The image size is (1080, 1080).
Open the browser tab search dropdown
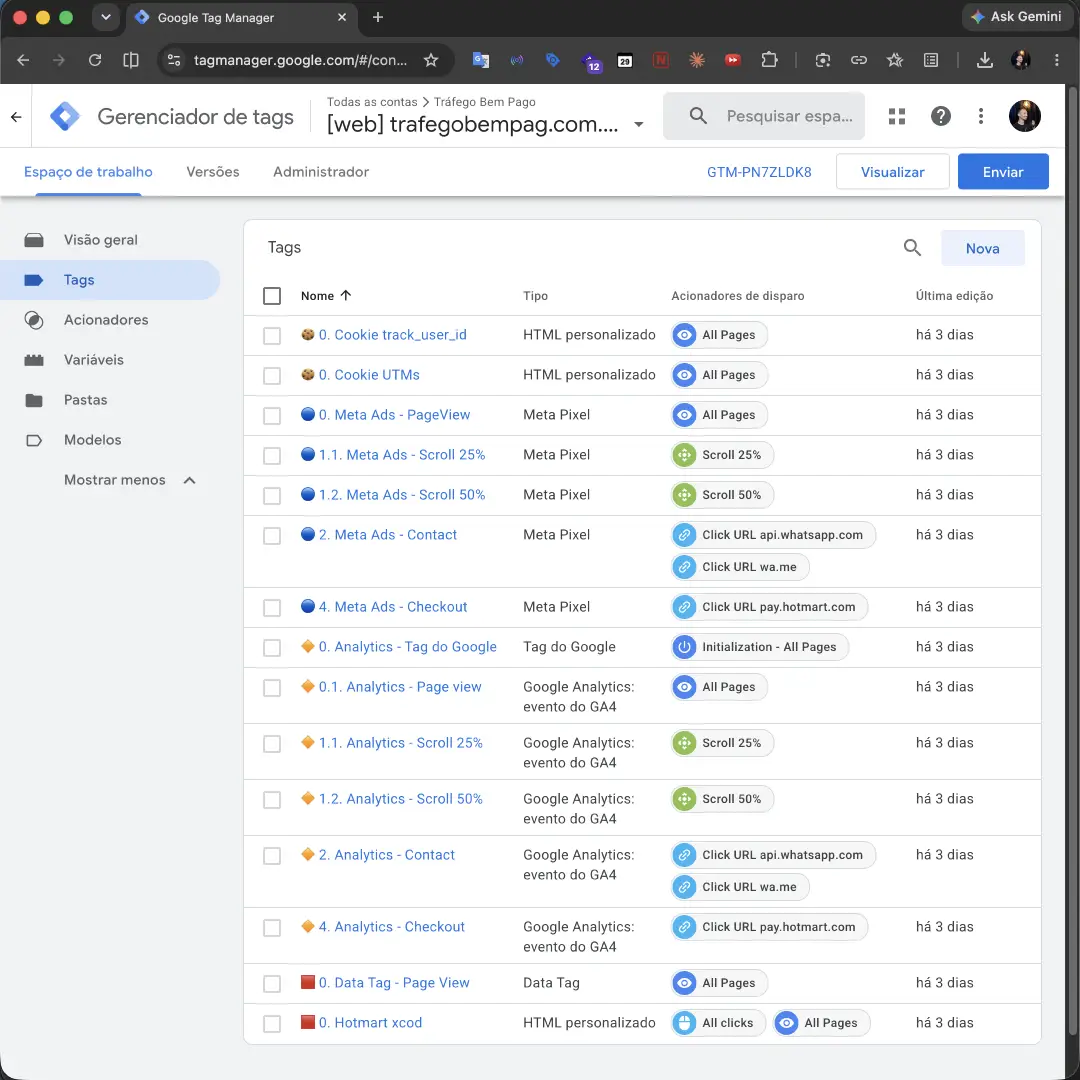[x=105, y=17]
